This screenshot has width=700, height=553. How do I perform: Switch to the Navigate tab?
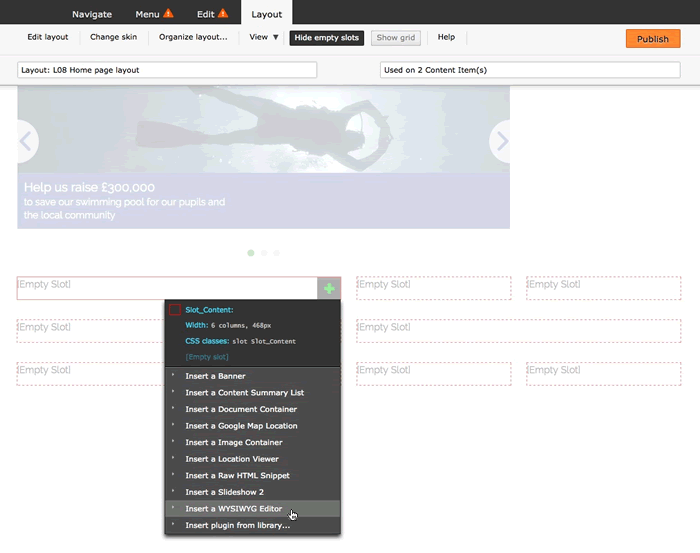91,14
